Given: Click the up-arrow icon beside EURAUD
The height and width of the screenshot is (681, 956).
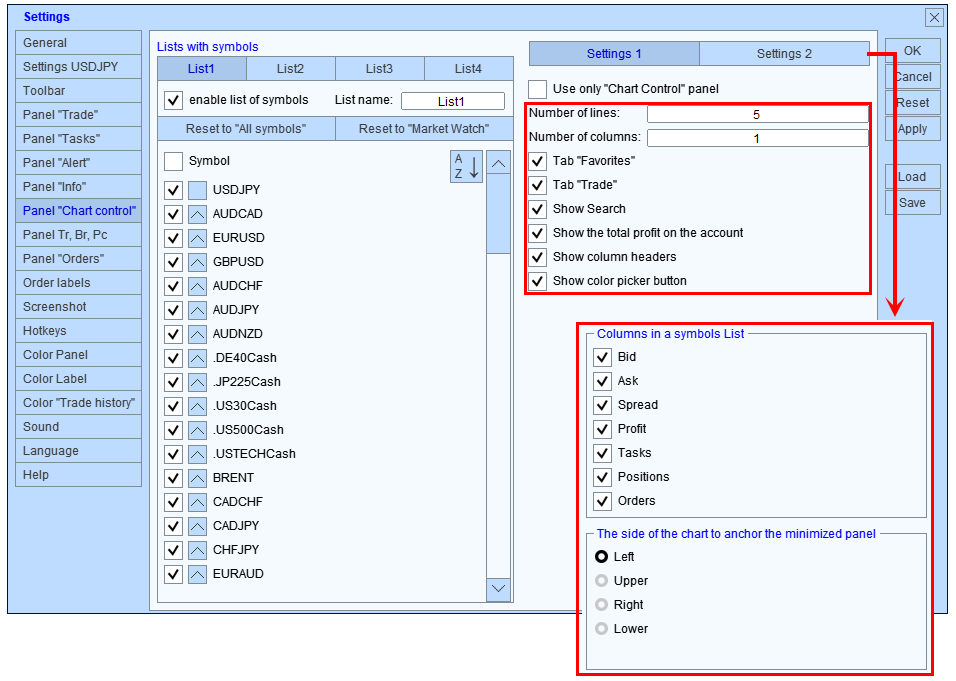Looking at the screenshot, I should pos(197,574).
